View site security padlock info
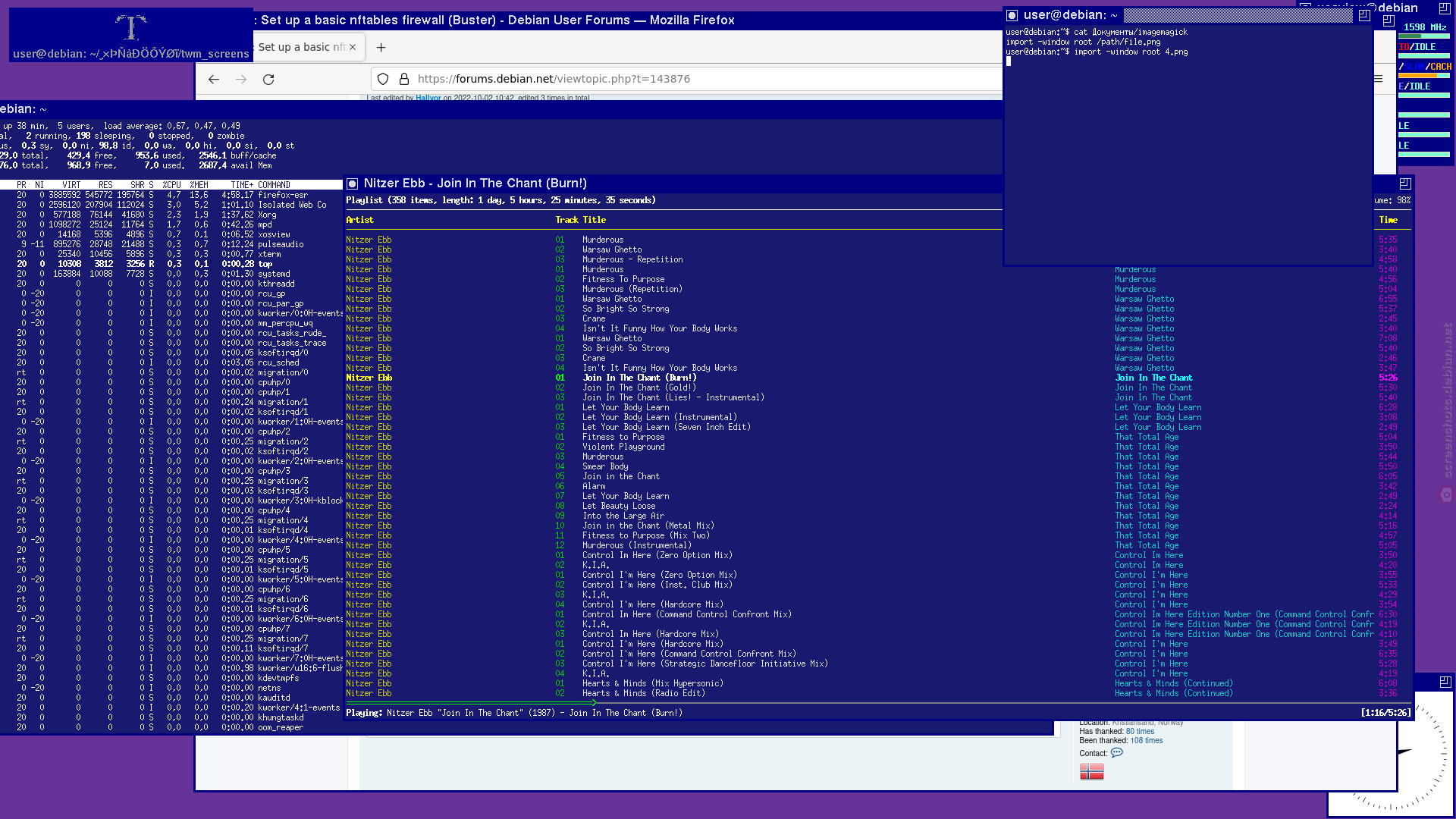1456x819 pixels. tap(404, 79)
